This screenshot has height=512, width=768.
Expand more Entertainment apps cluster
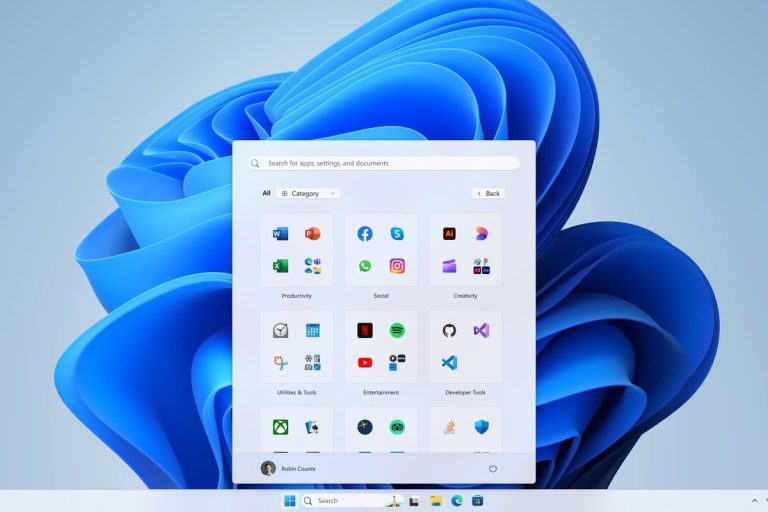pyautogui.click(x=397, y=363)
